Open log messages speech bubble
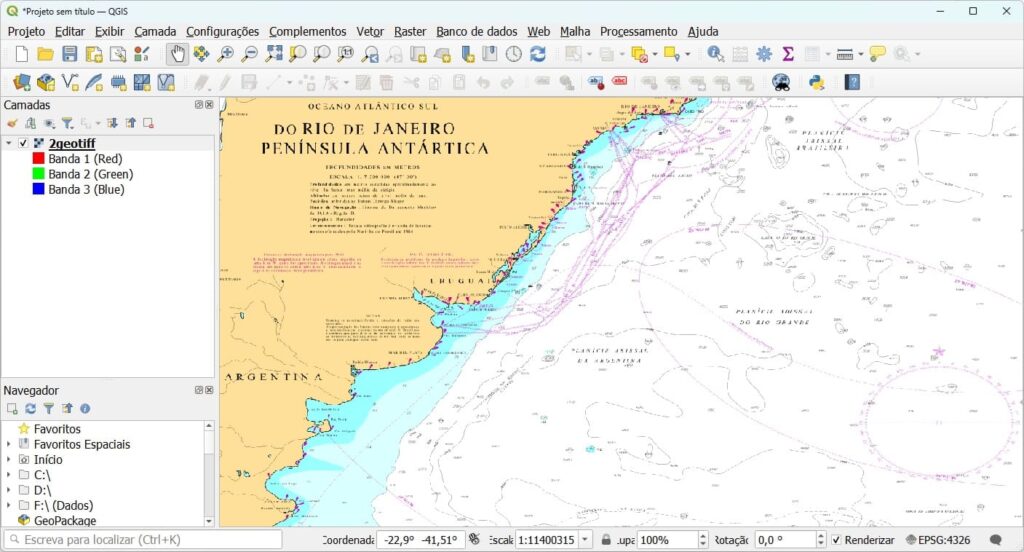The width and height of the screenshot is (1024, 552). click(996, 540)
